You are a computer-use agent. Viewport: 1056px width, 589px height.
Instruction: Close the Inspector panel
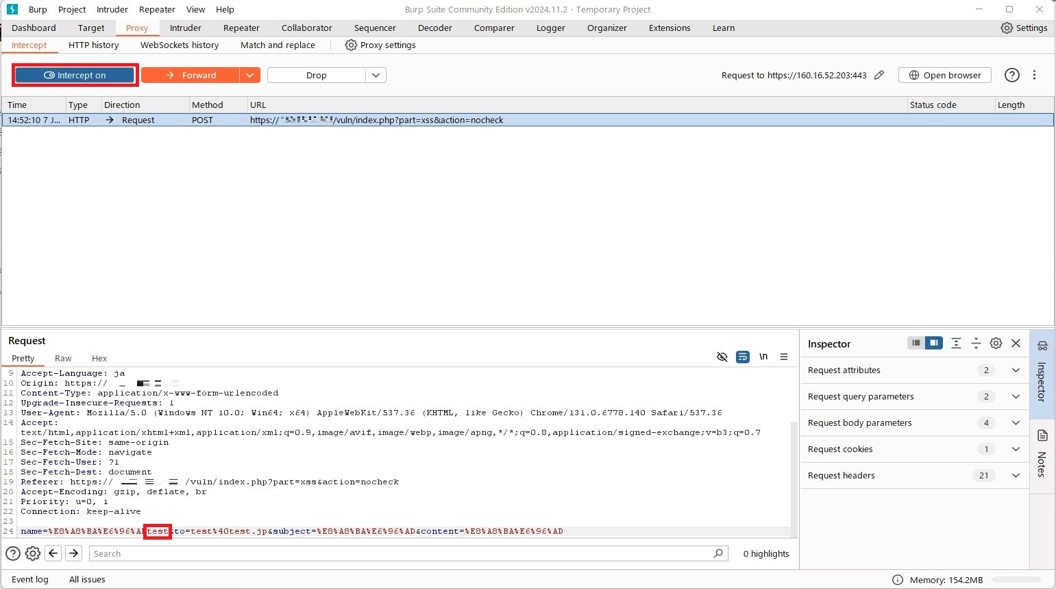(1016, 343)
